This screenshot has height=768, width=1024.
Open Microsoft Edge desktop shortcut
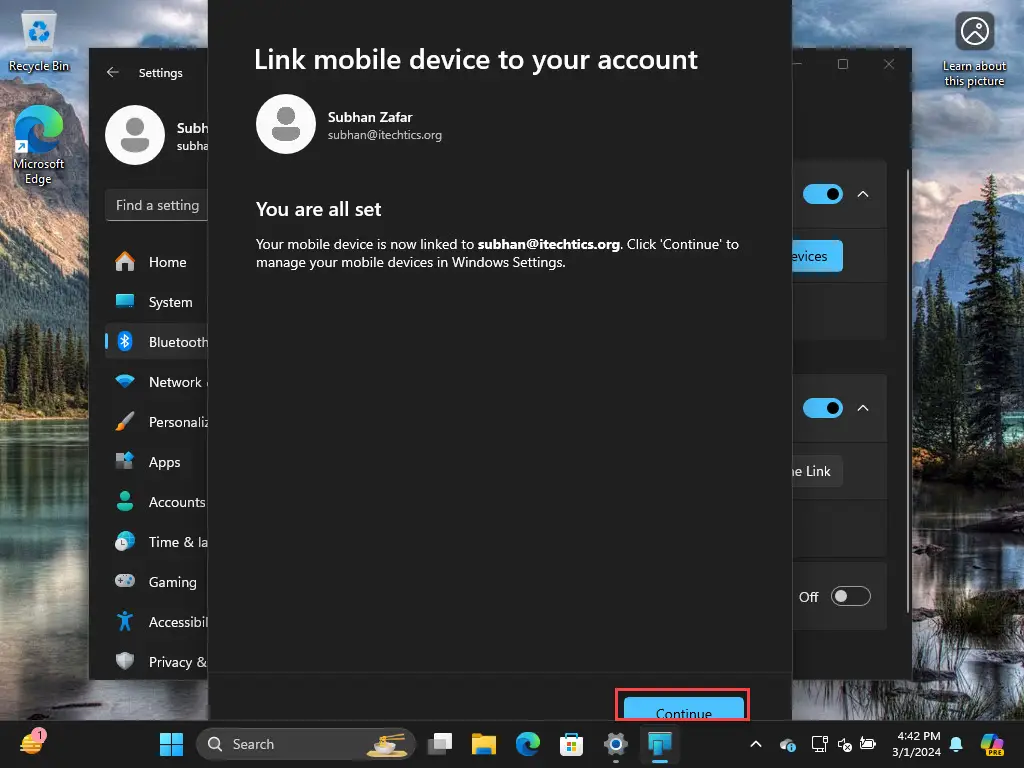point(39,145)
